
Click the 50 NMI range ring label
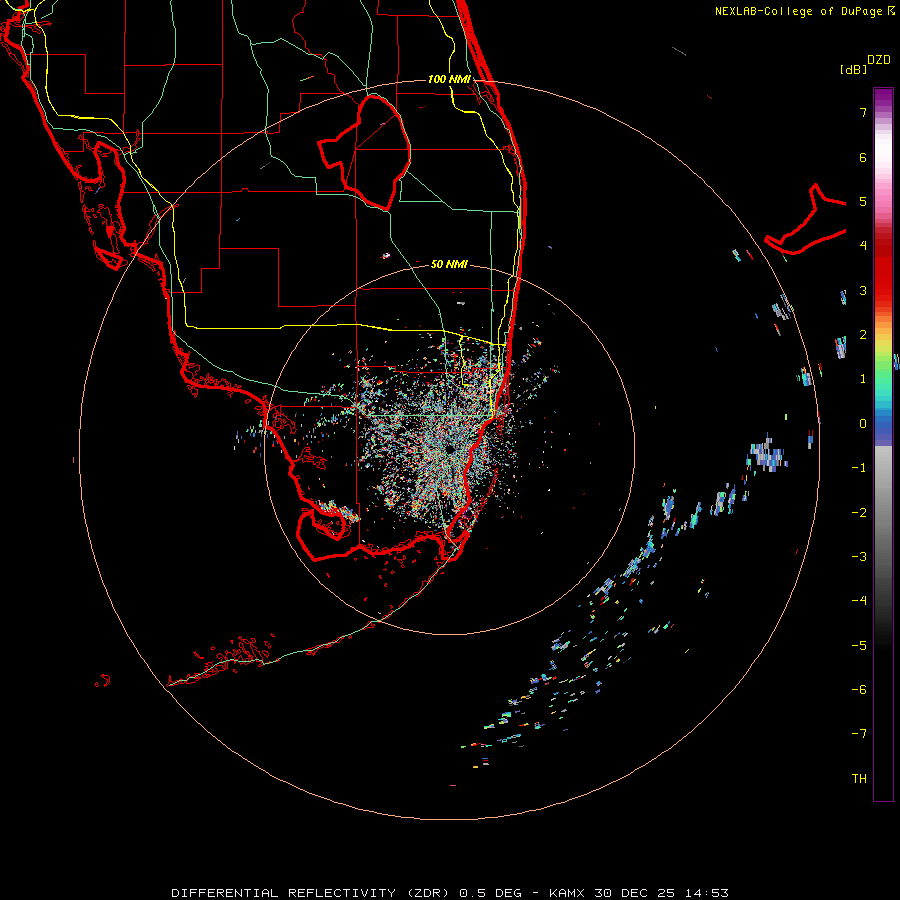pyautogui.click(x=449, y=264)
